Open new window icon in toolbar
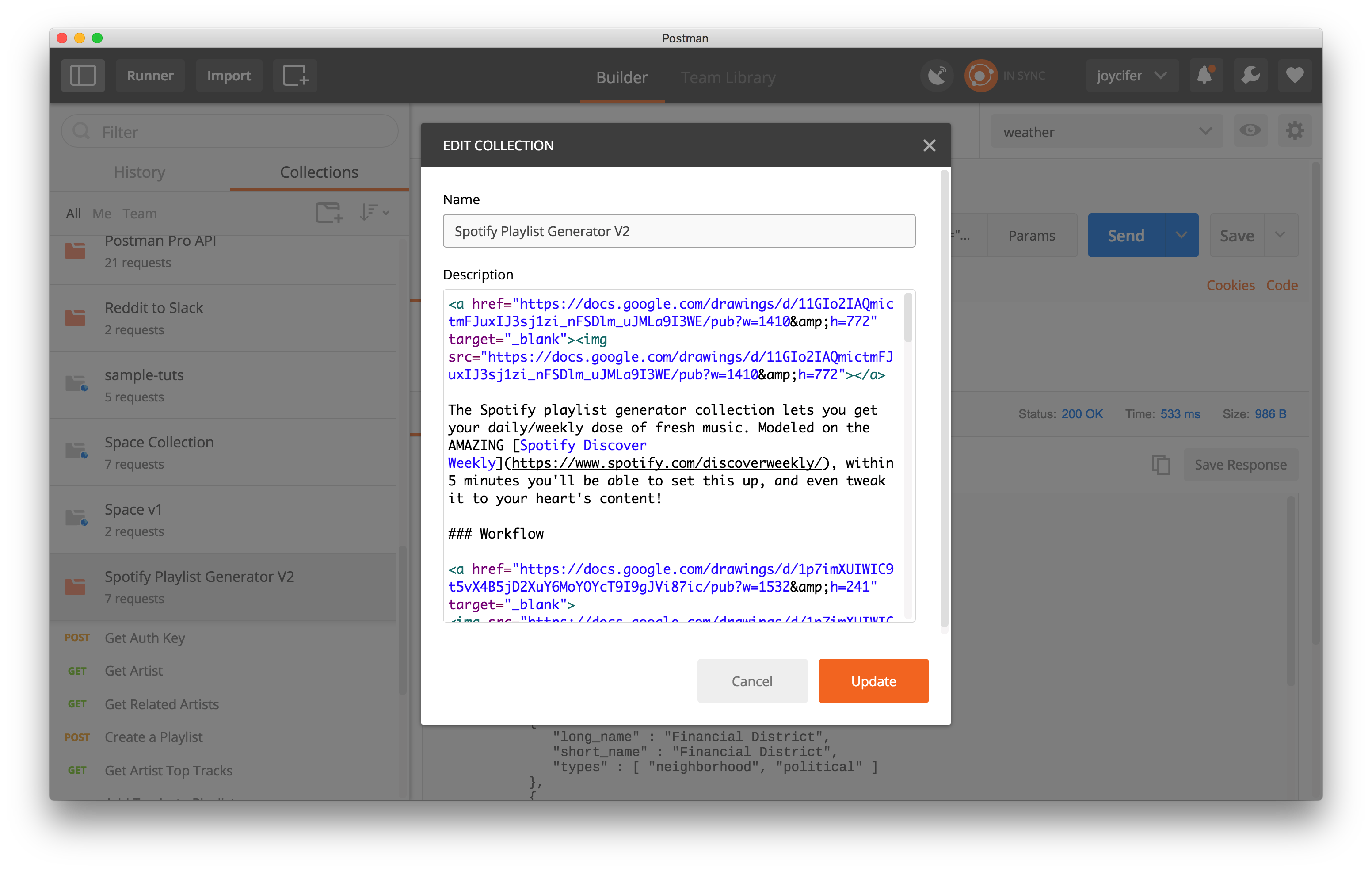 [x=294, y=76]
